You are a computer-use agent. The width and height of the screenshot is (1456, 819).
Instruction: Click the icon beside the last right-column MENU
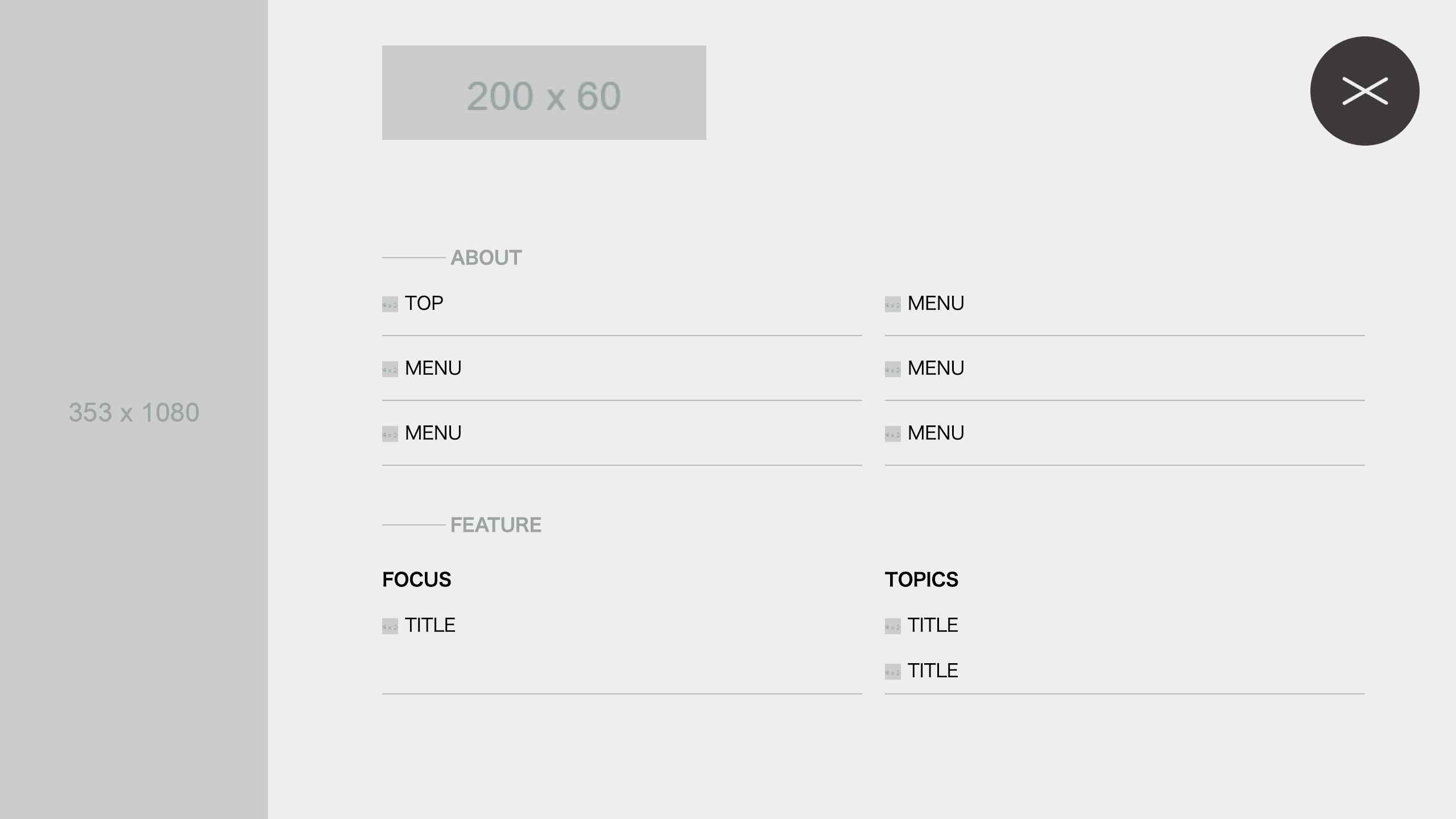tap(893, 434)
